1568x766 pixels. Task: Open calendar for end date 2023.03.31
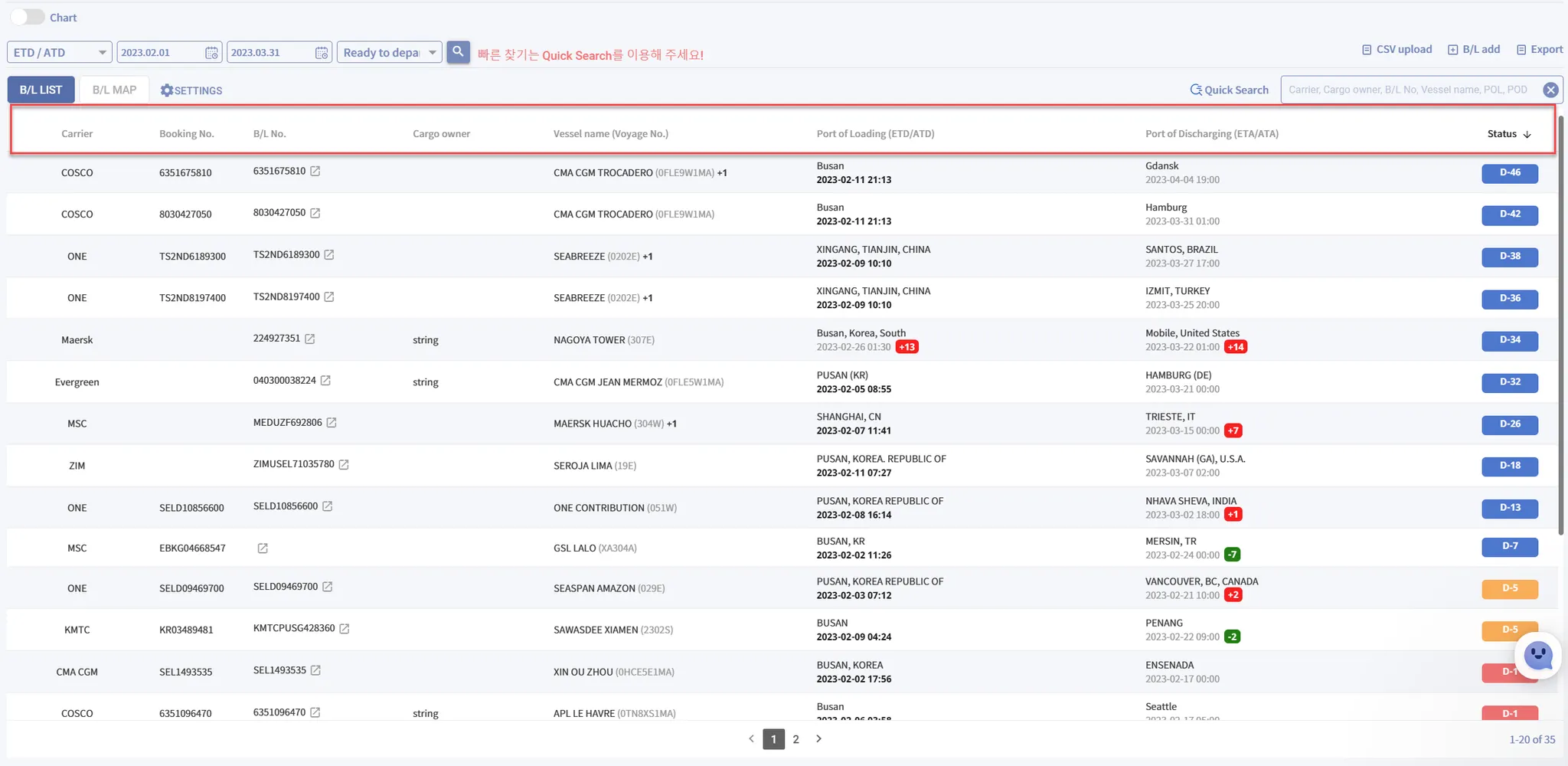coord(322,53)
